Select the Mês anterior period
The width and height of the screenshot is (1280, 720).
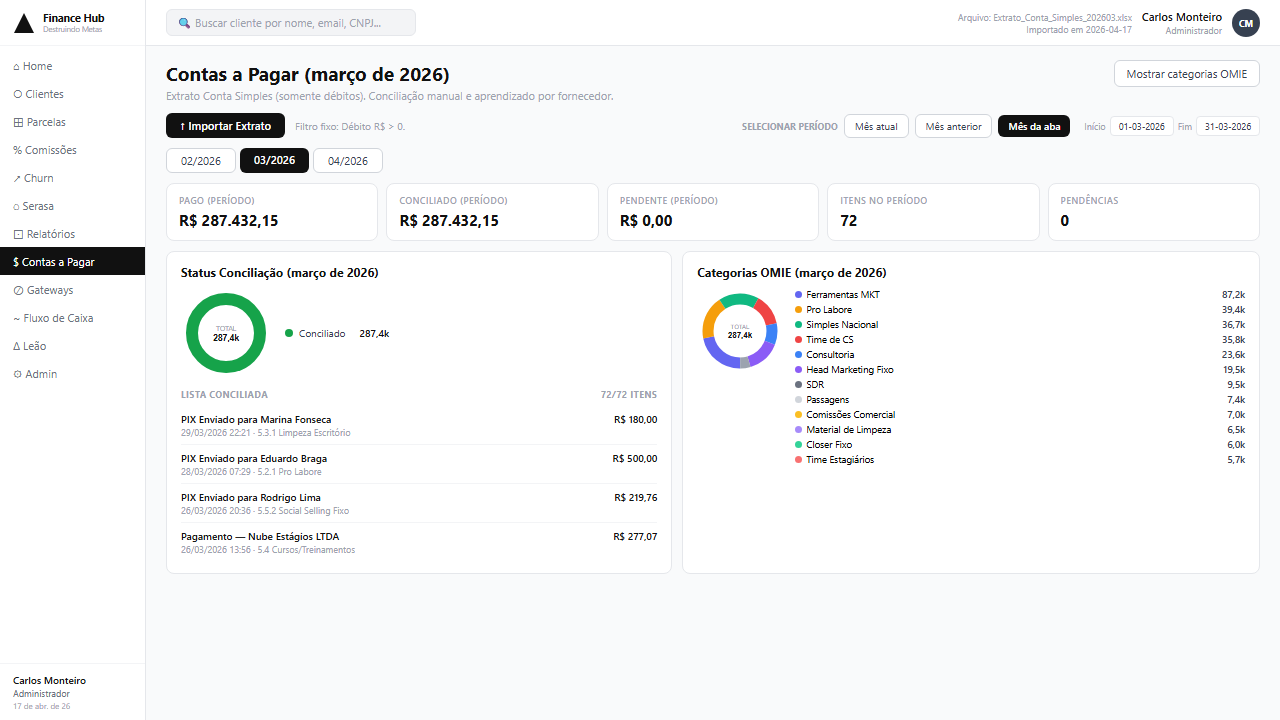point(953,126)
